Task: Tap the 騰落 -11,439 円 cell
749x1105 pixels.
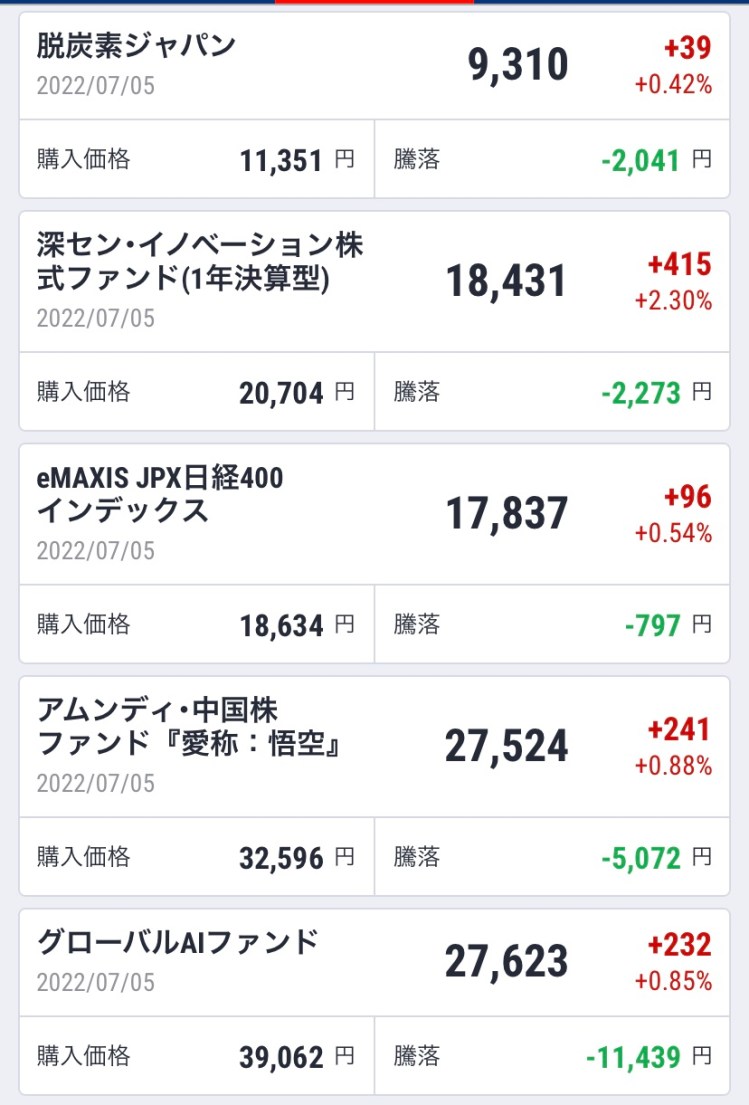Action: (x=552, y=1057)
